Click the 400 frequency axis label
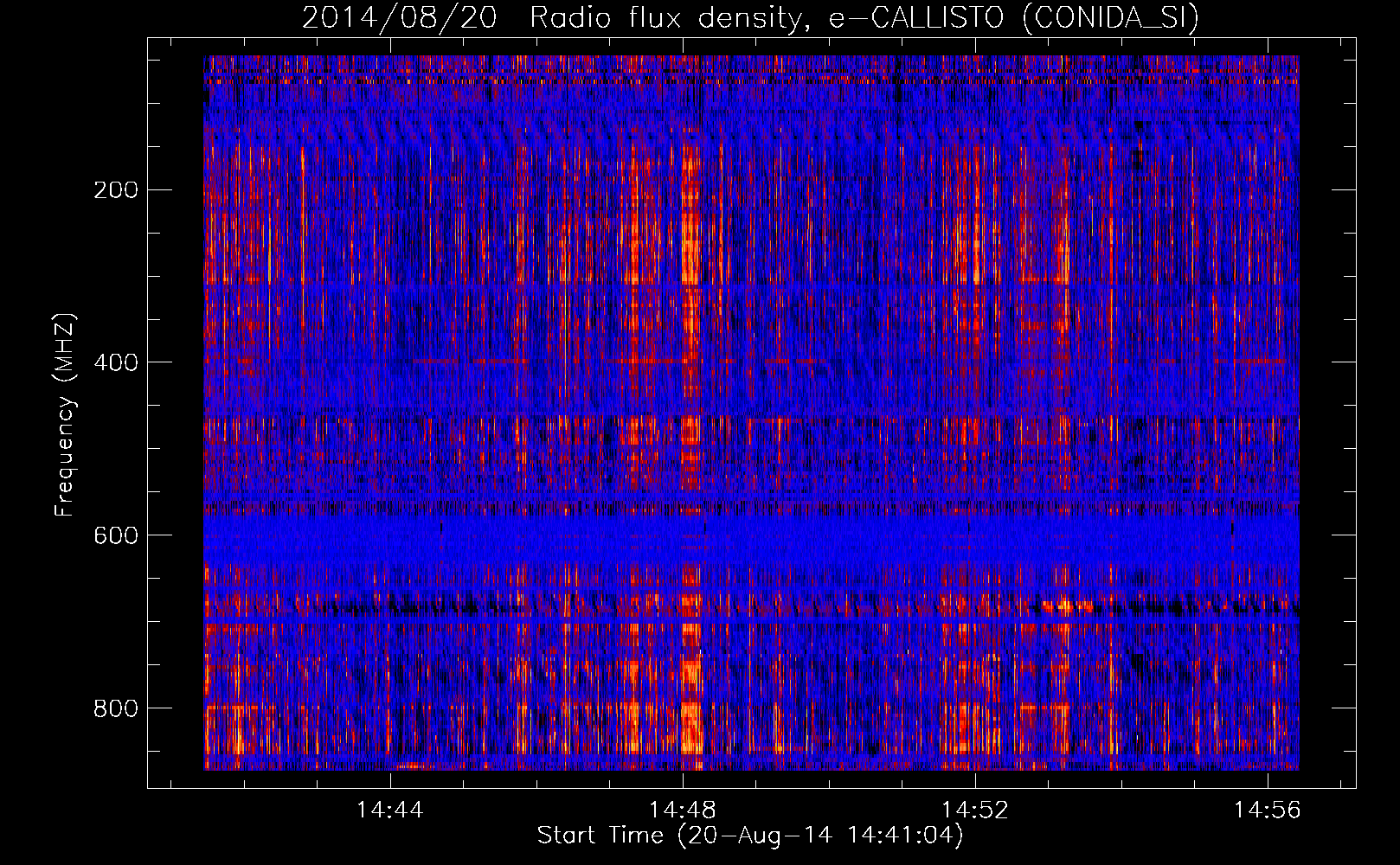Viewport: 1400px width, 865px height. tap(116, 362)
